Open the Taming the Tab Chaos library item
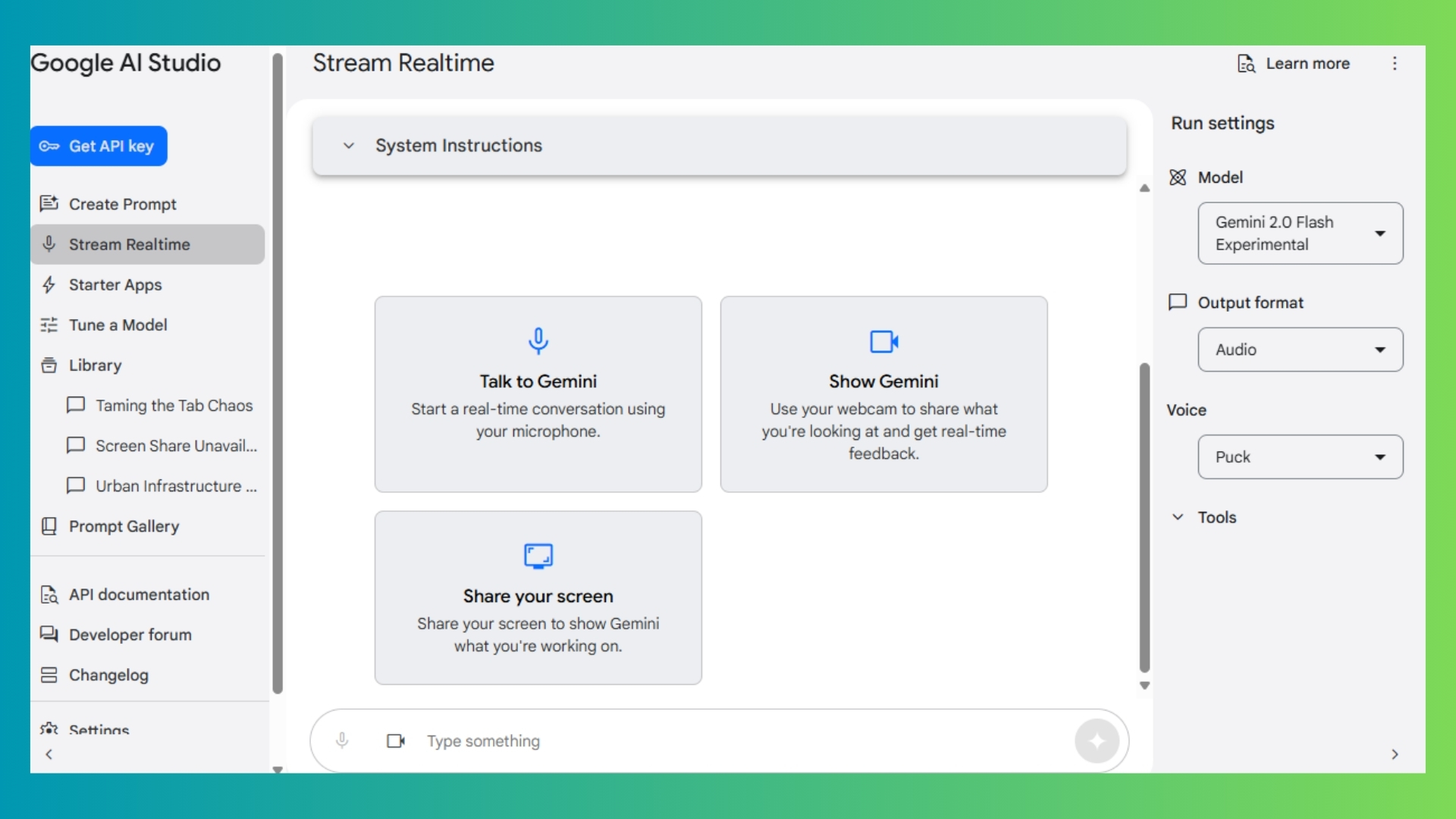The width and height of the screenshot is (1456, 819). point(173,405)
